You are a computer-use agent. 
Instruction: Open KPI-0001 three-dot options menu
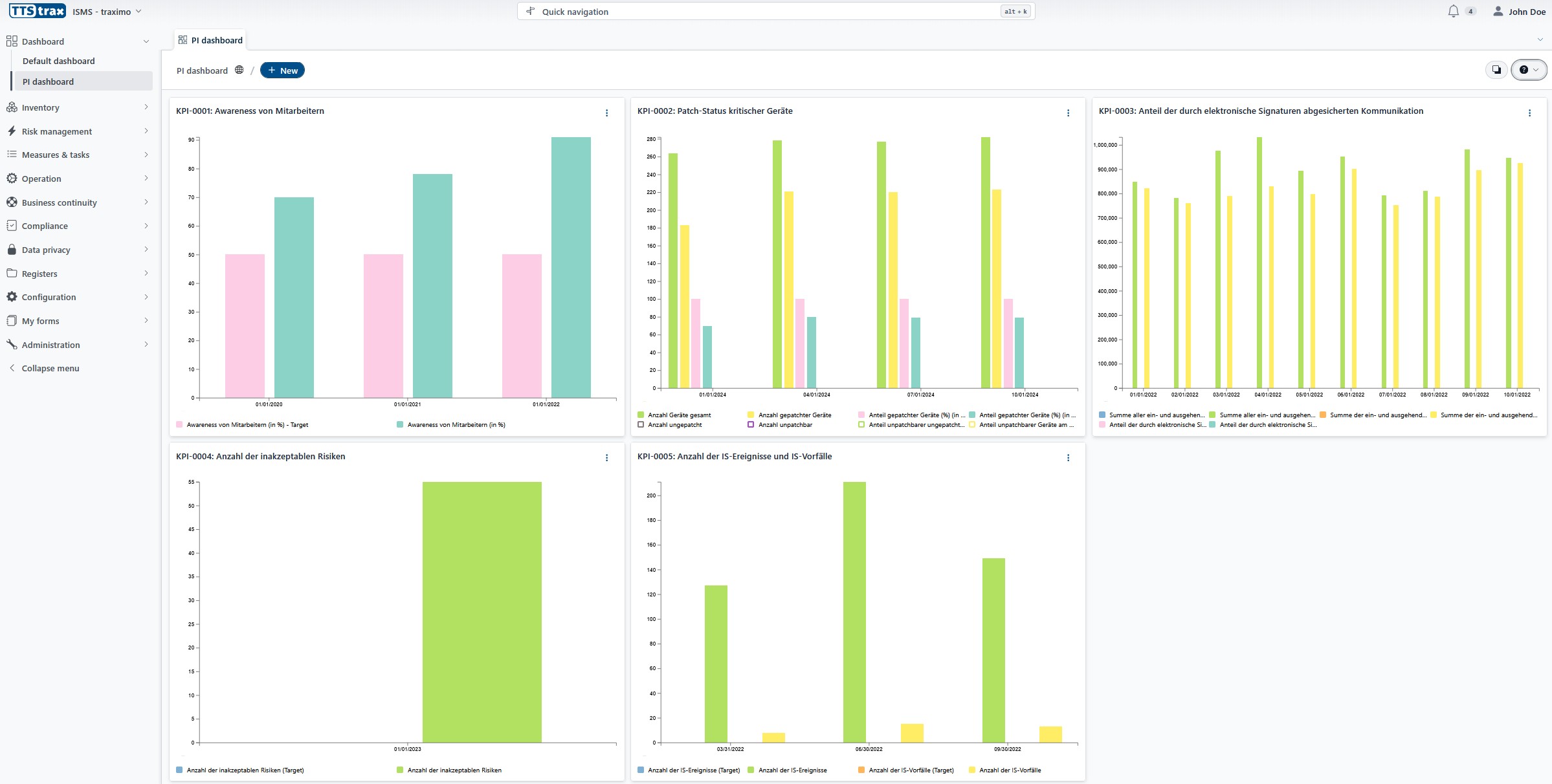tap(606, 113)
